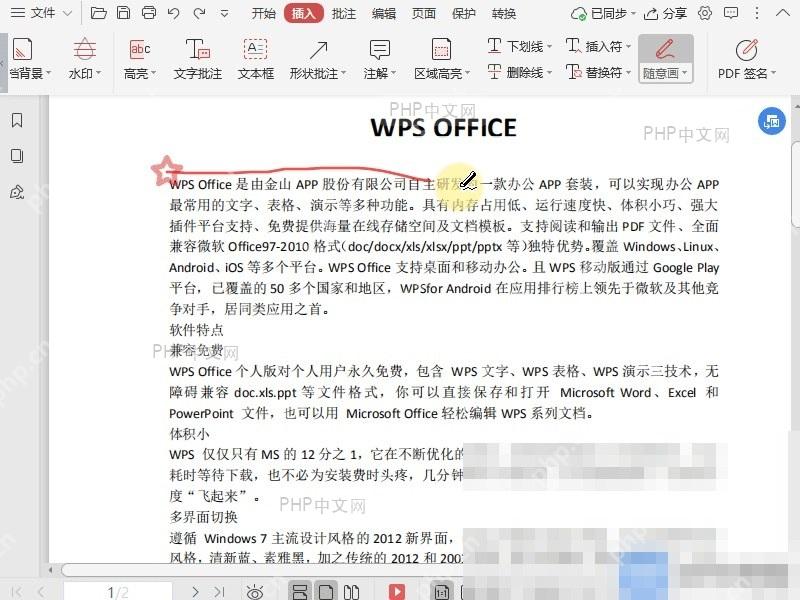Toggle the 随意画 freehand draw tool
The height and width of the screenshot is (600, 800).
(665, 59)
